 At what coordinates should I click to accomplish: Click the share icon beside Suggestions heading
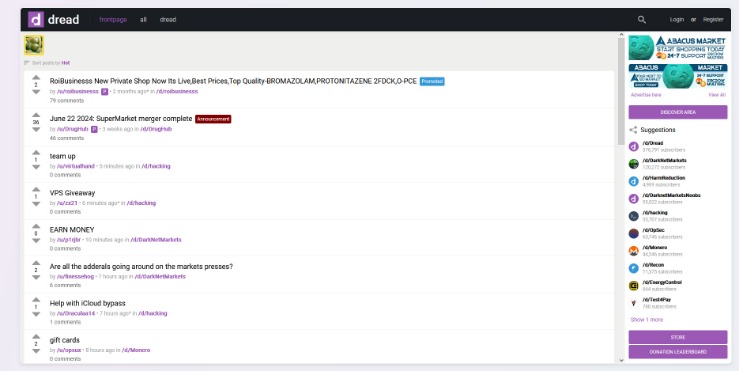click(633, 130)
